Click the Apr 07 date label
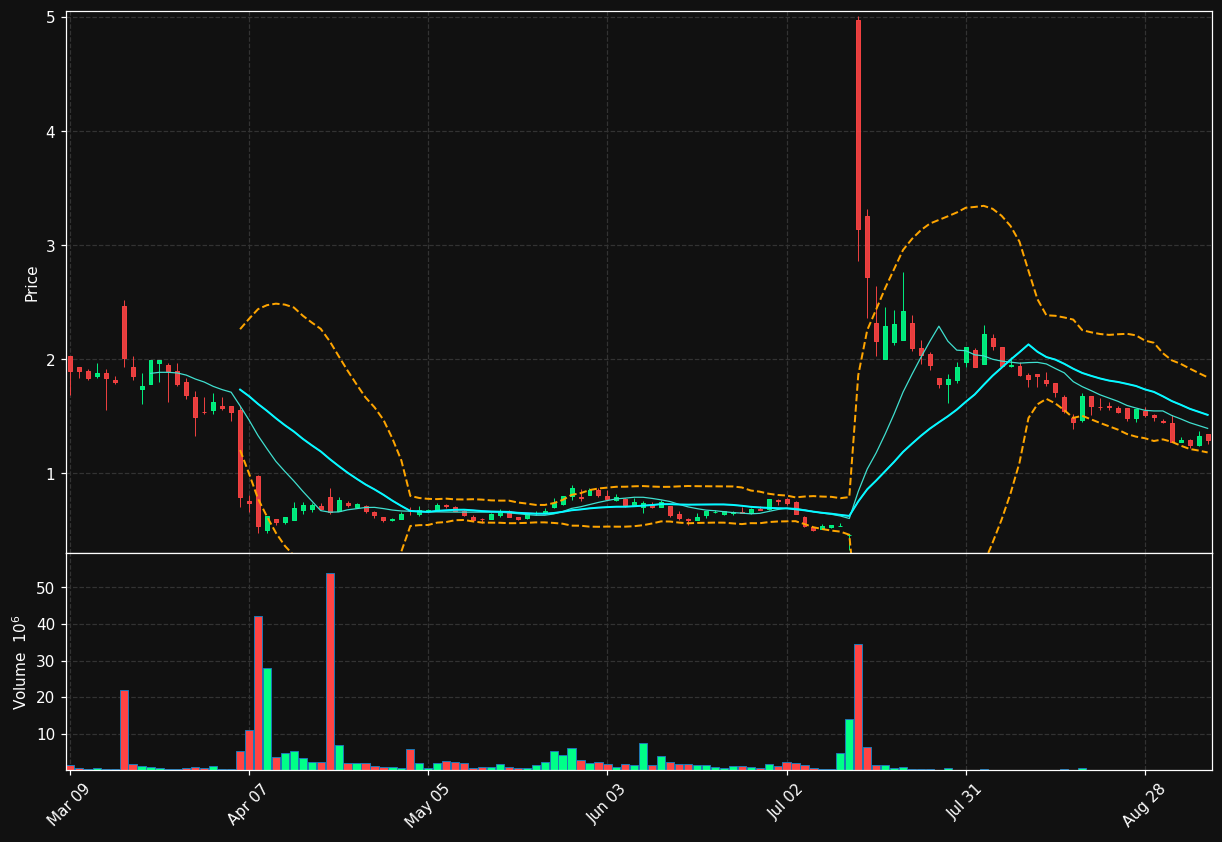Screen dimensions: 1222x842 click(x=248, y=805)
